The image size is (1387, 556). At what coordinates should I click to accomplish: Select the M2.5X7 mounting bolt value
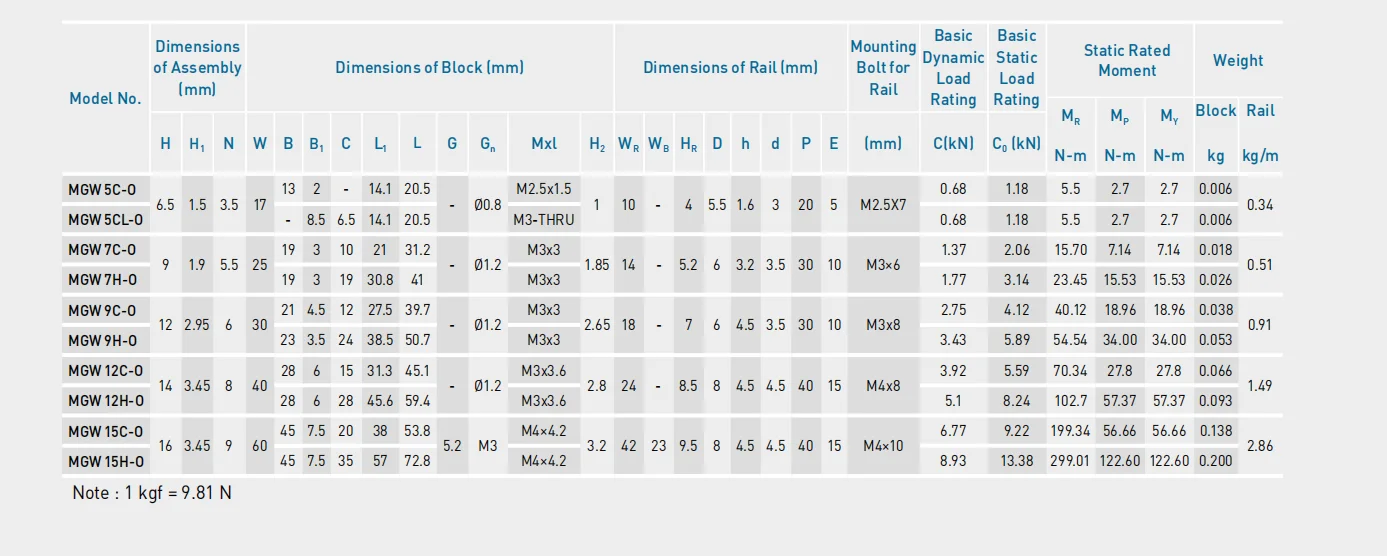882,205
